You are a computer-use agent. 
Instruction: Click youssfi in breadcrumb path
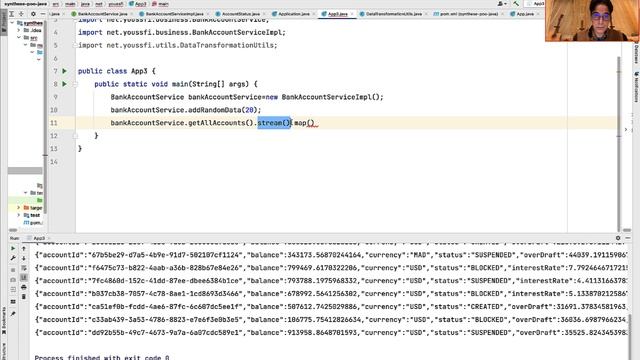(116, 4)
